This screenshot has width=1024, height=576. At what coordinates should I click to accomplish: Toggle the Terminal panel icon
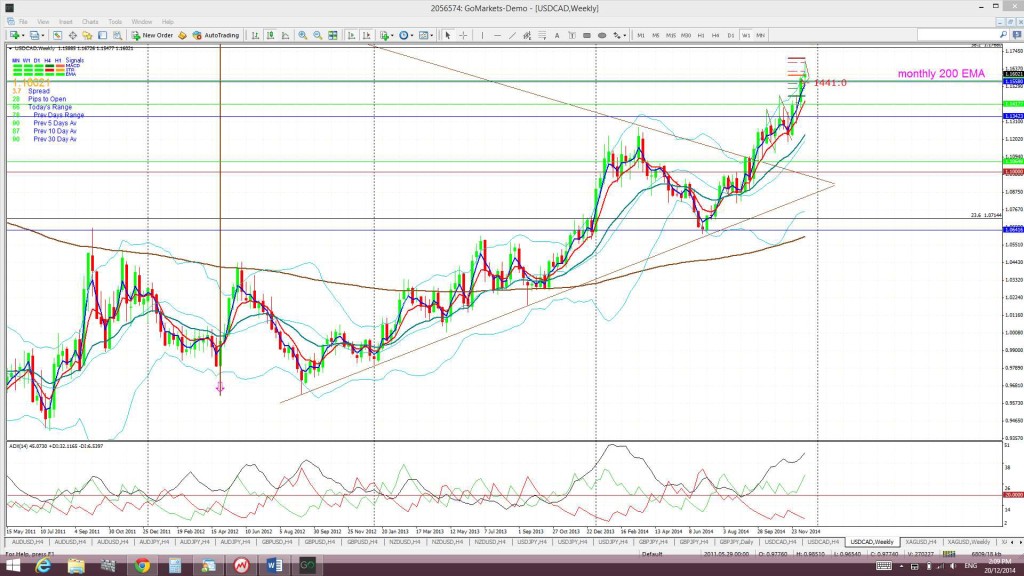(x=103, y=35)
